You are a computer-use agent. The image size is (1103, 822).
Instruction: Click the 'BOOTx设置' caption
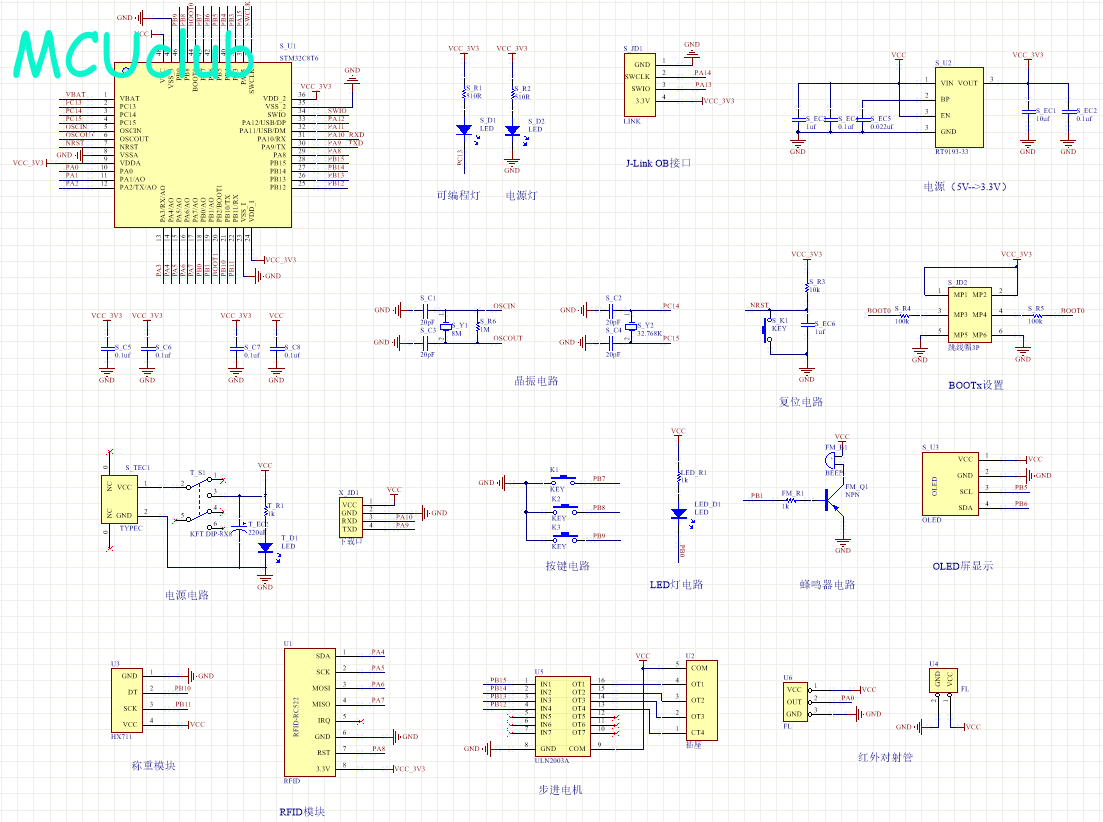(x=976, y=385)
